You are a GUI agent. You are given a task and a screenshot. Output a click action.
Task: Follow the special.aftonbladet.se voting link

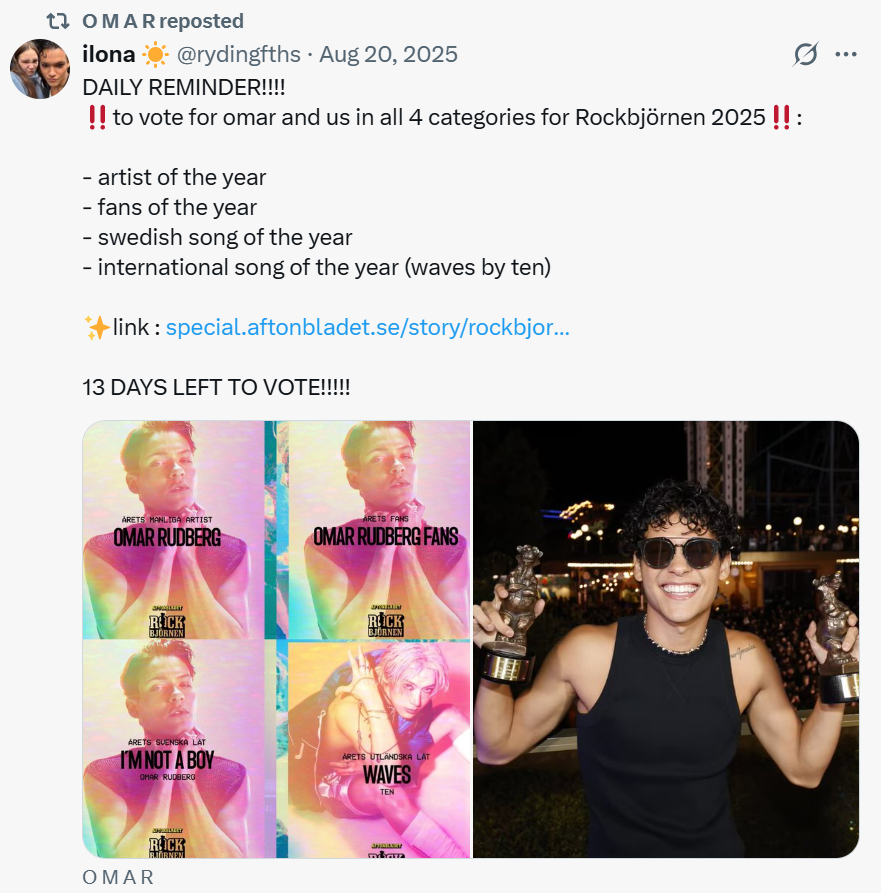tap(367, 328)
